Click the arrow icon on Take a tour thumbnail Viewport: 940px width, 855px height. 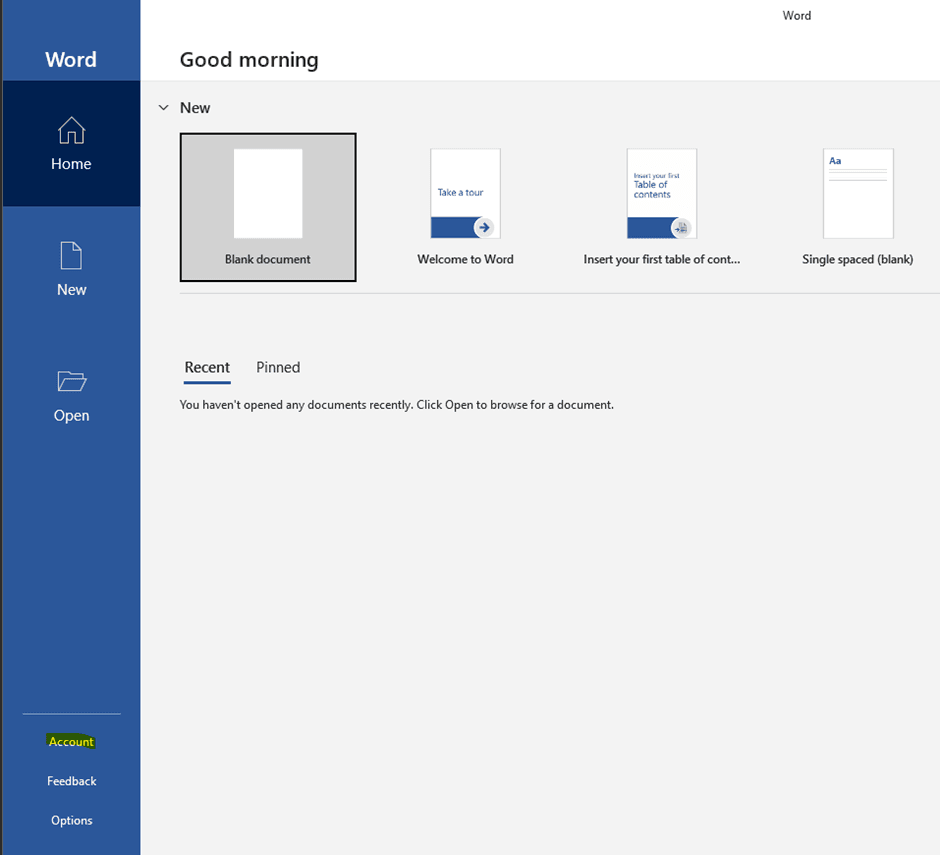click(x=484, y=227)
